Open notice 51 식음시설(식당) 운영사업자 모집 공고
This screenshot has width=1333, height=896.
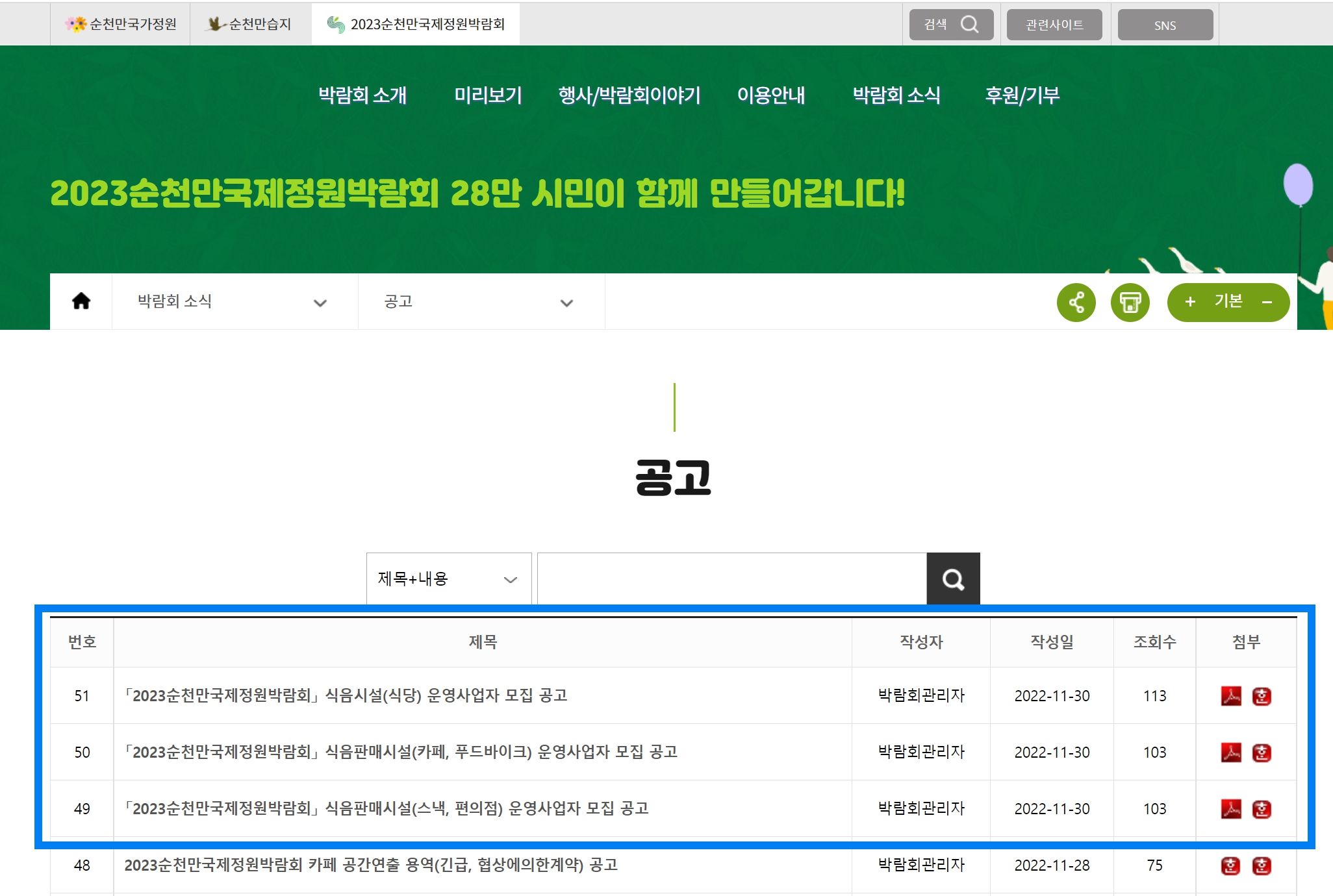[x=346, y=695]
